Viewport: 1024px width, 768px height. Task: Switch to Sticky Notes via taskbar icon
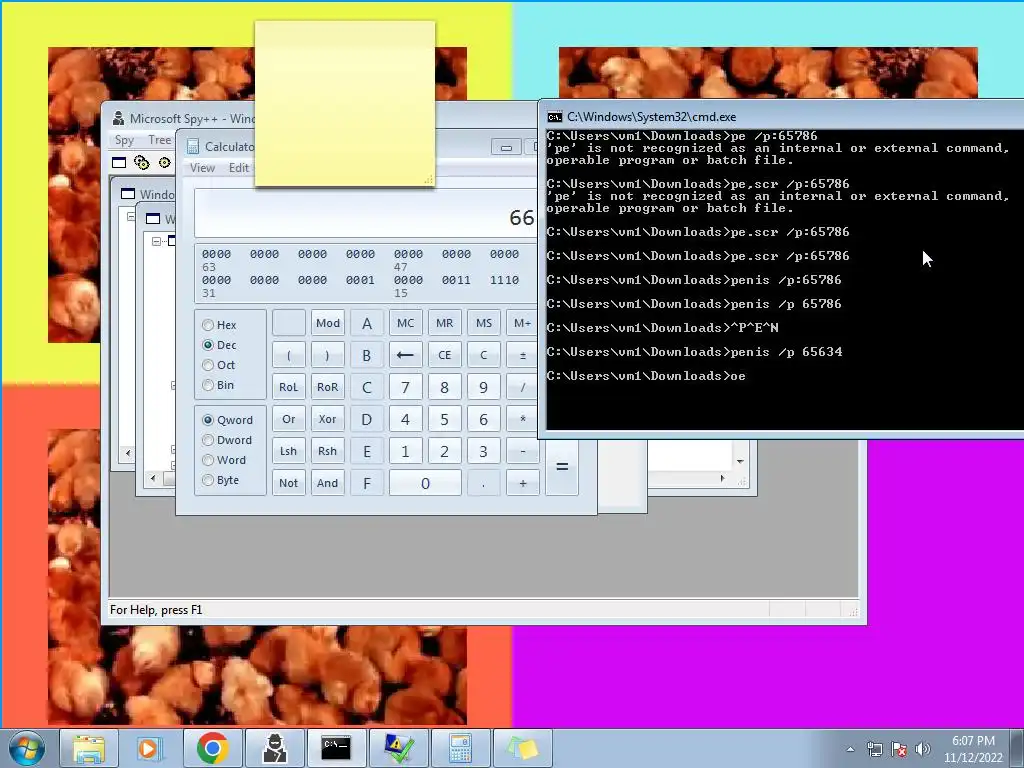coord(522,748)
